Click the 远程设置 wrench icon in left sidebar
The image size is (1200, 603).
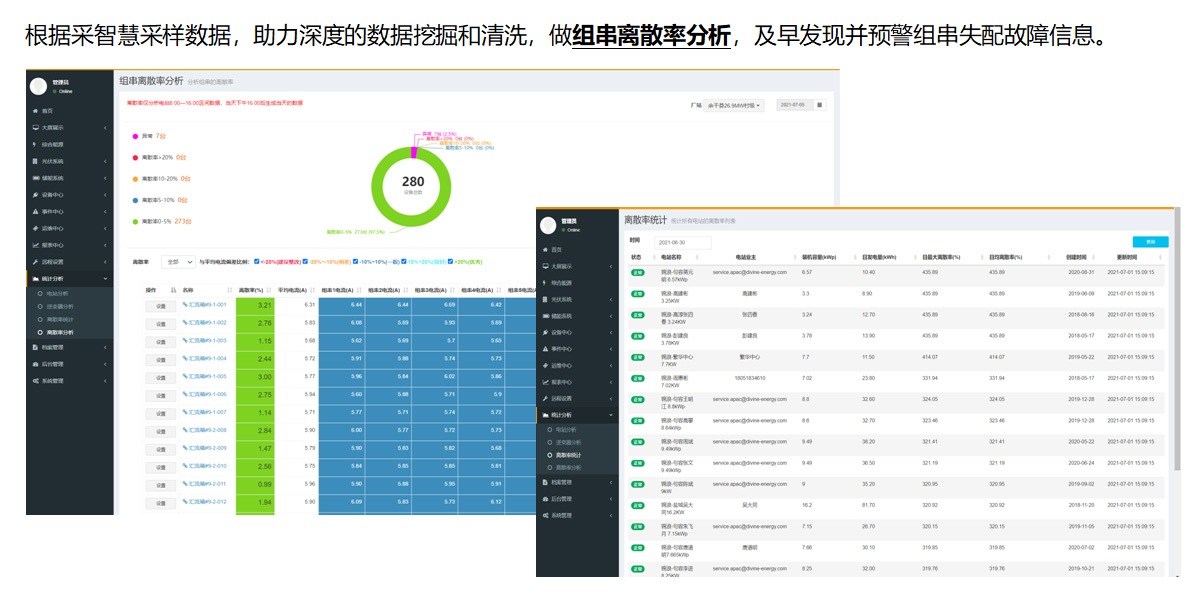pyautogui.click(x=36, y=261)
